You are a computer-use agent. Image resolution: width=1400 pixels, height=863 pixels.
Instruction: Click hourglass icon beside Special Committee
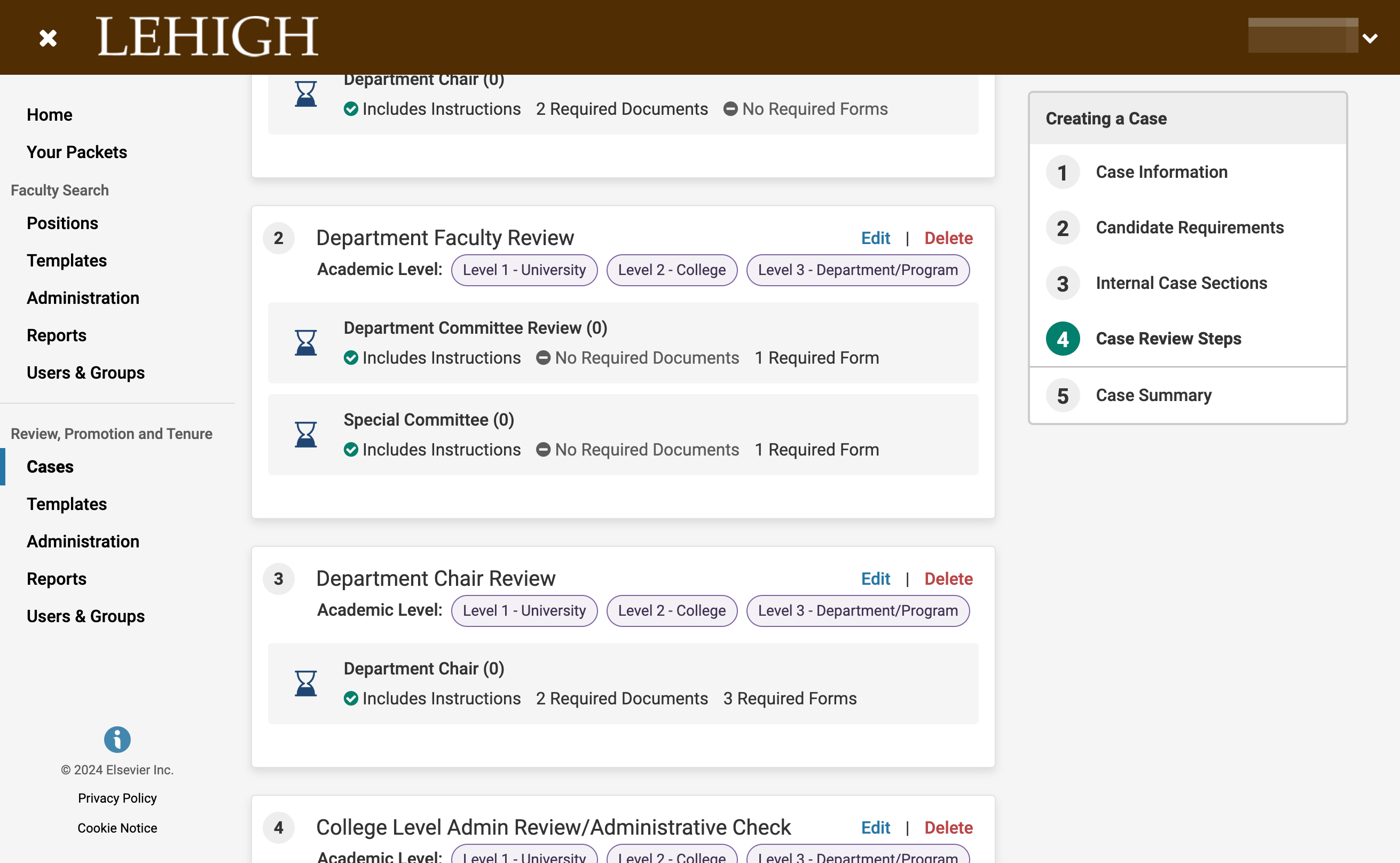(306, 434)
